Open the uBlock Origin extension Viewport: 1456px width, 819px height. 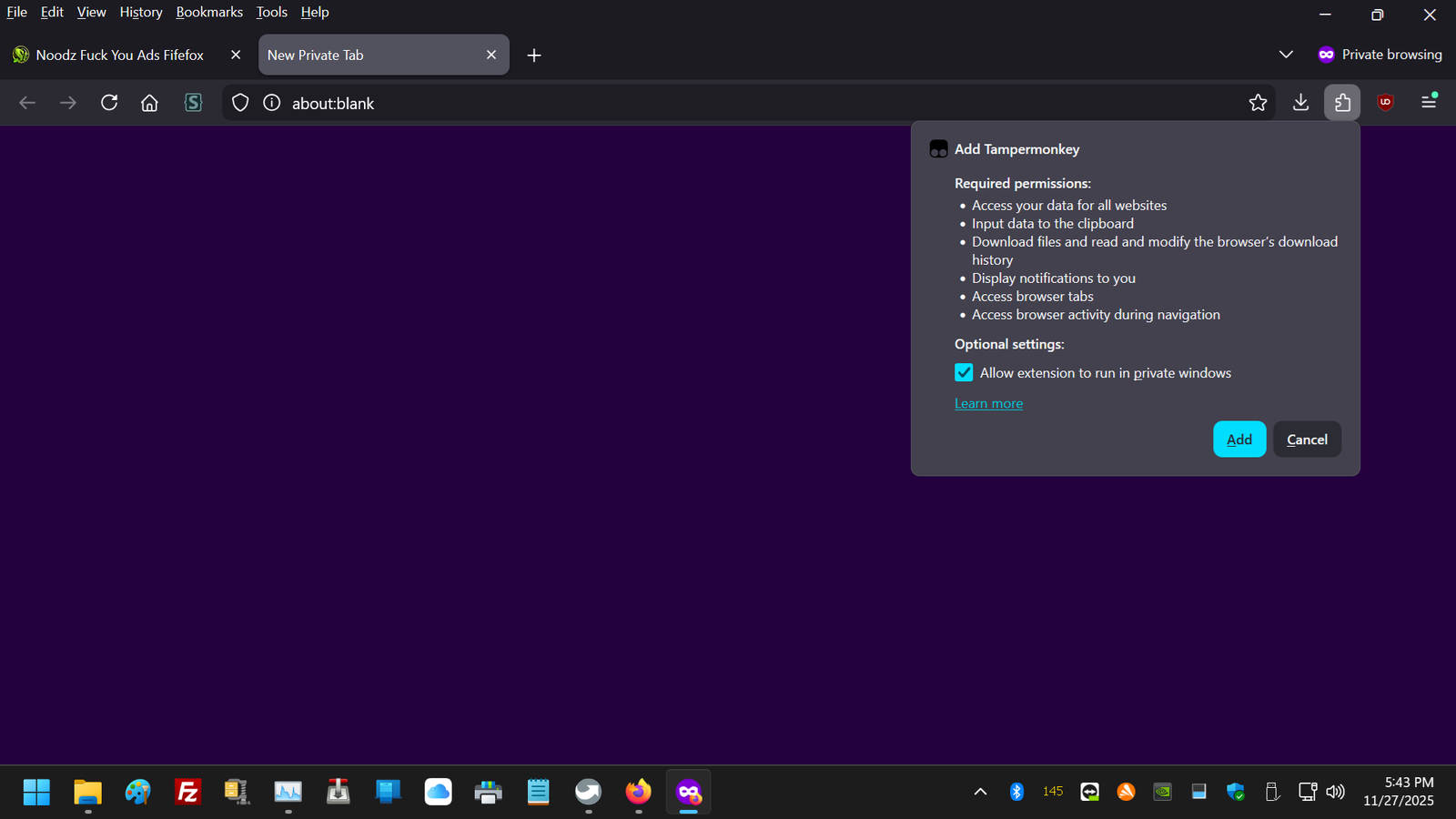coord(1385,103)
